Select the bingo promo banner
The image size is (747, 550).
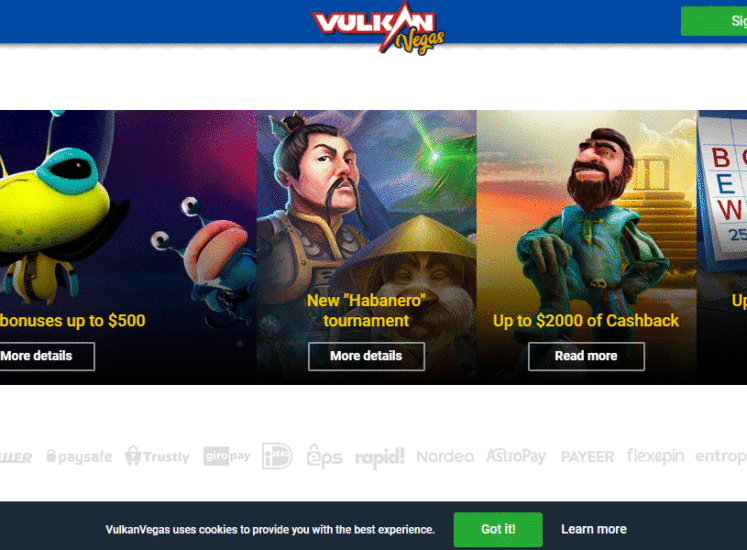(x=722, y=247)
